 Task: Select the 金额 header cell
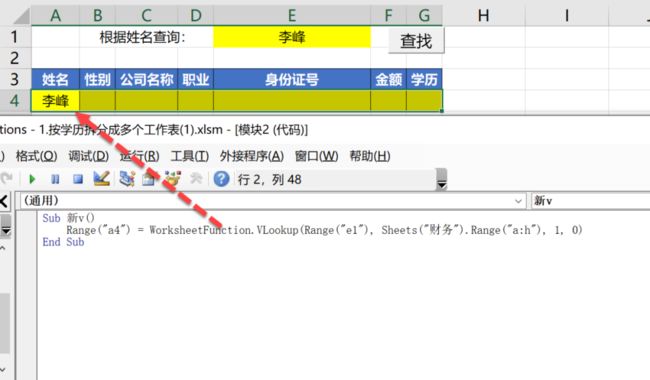pyautogui.click(x=388, y=79)
